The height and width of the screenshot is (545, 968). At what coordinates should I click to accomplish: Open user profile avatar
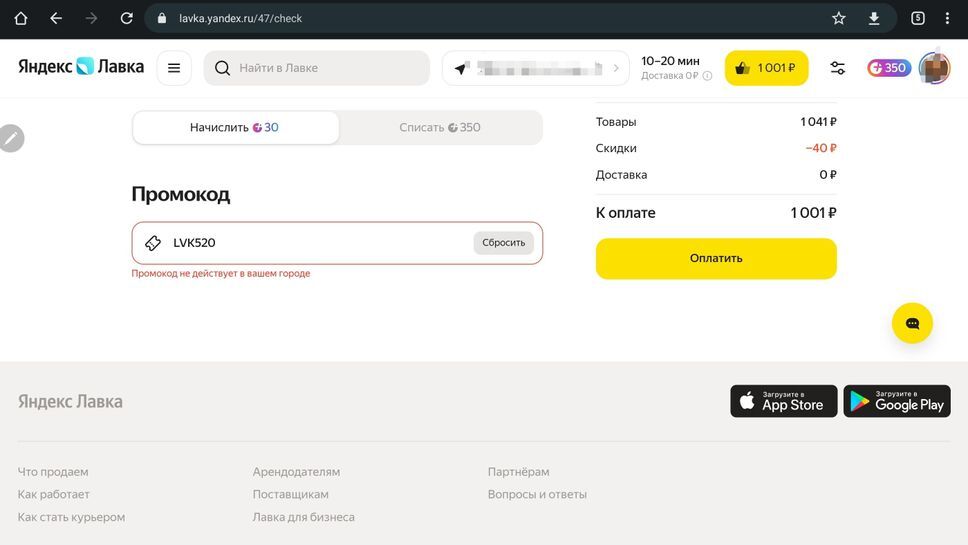pos(934,68)
